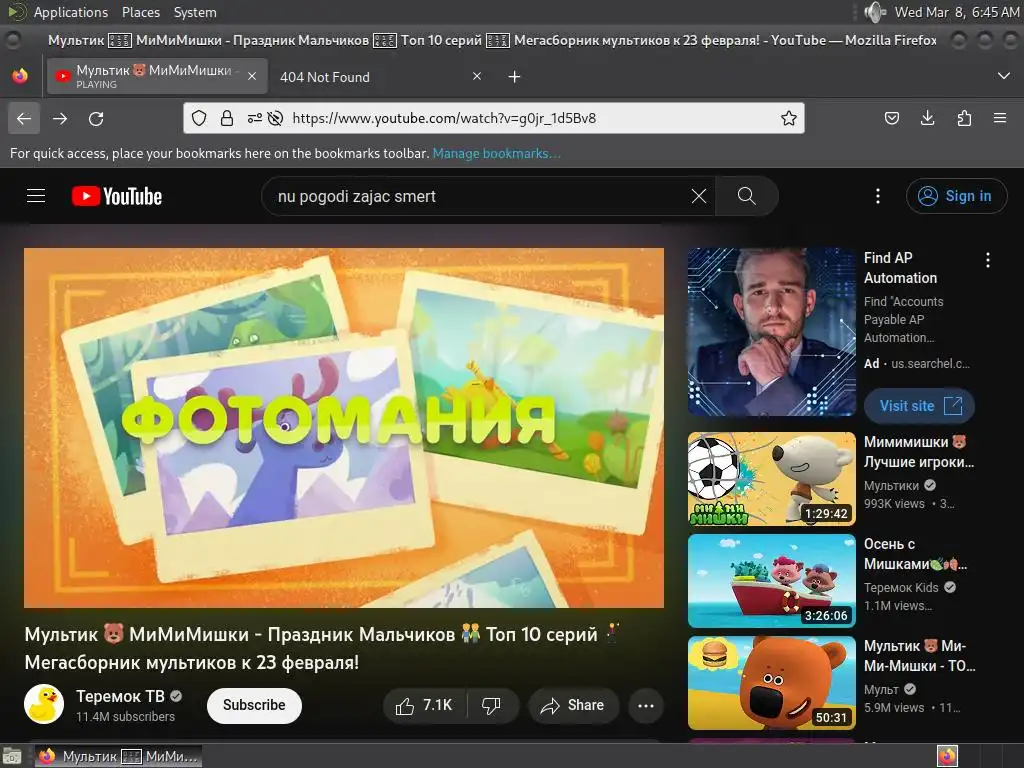The image size is (1024, 768).
Task: Open the System menu
Action: [195, 12]
